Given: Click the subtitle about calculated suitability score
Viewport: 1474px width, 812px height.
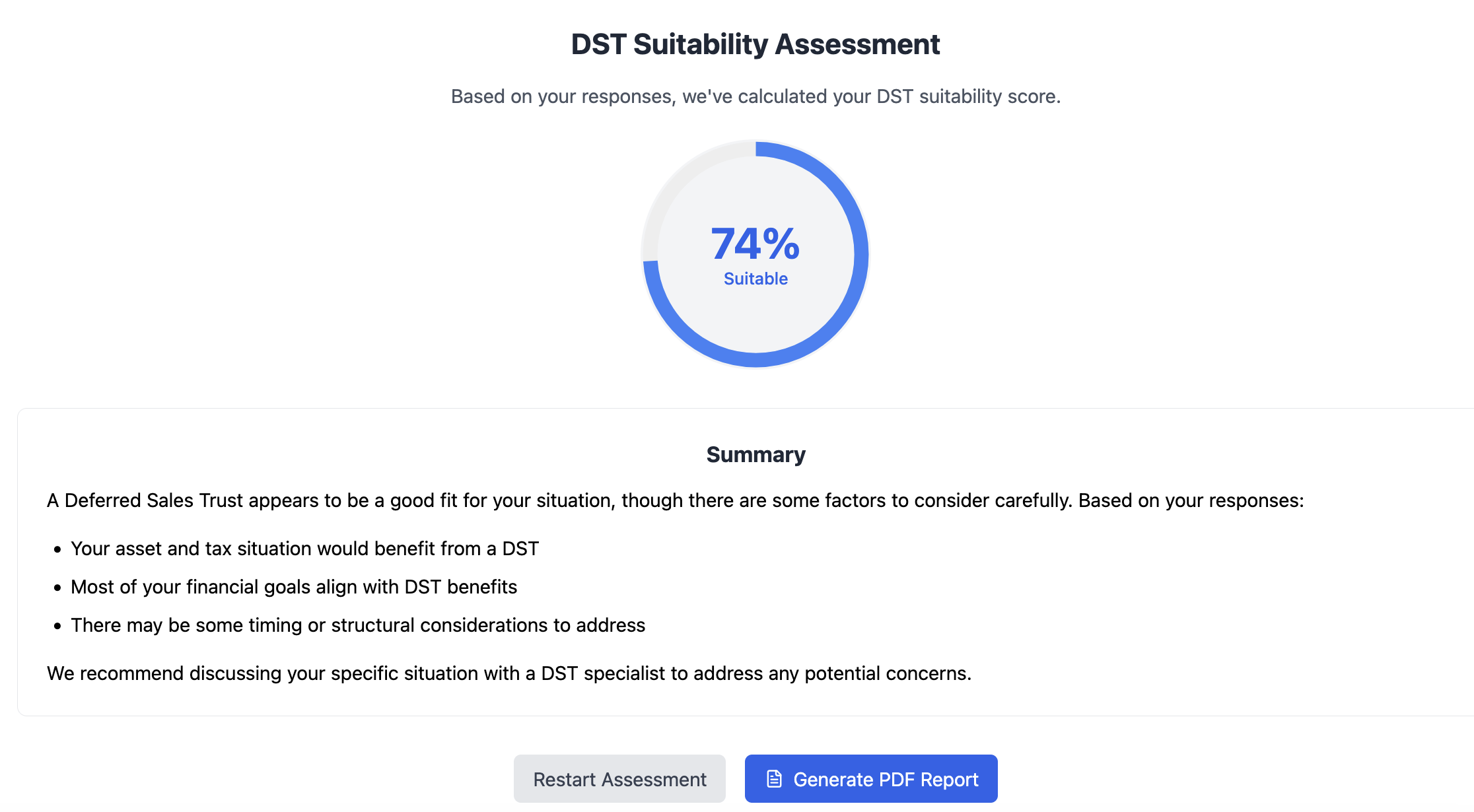Looking at the screenshot, I should (755, 96).
